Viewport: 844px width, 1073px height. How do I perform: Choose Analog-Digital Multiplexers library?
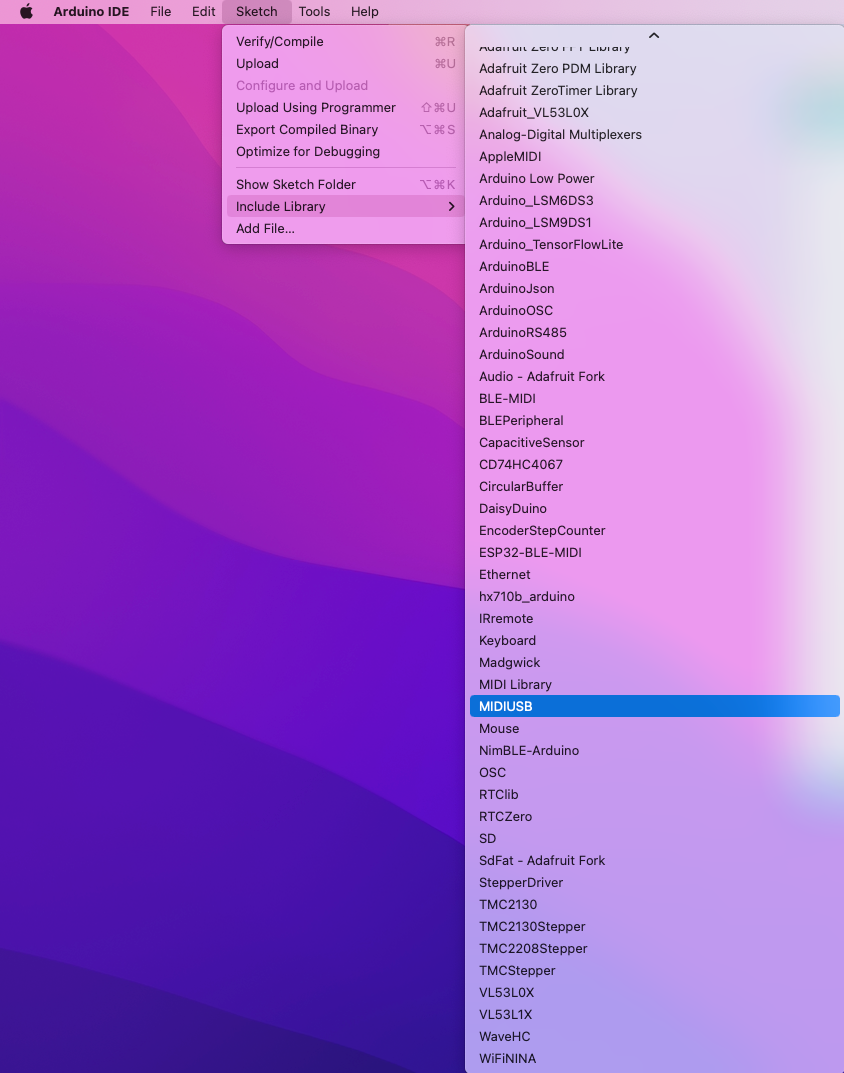(655, 134)
